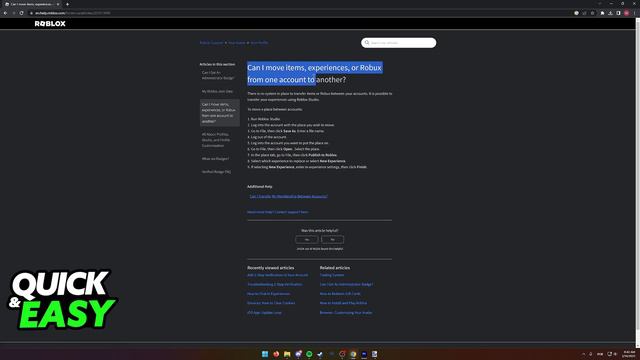The image size is (640, 360).
Task: Open 'Can I Get An Administrator Badge?' related article
Action: click(346, 284)
